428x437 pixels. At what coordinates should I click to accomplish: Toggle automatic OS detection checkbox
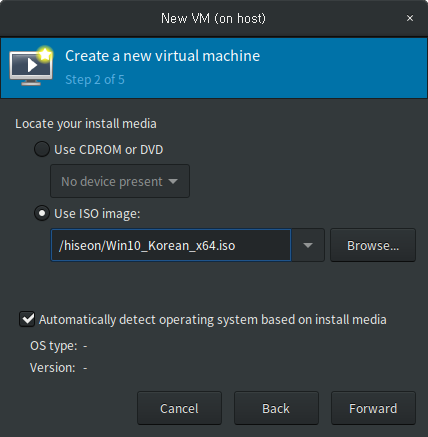pyautogui.click(x=27, y=319)
